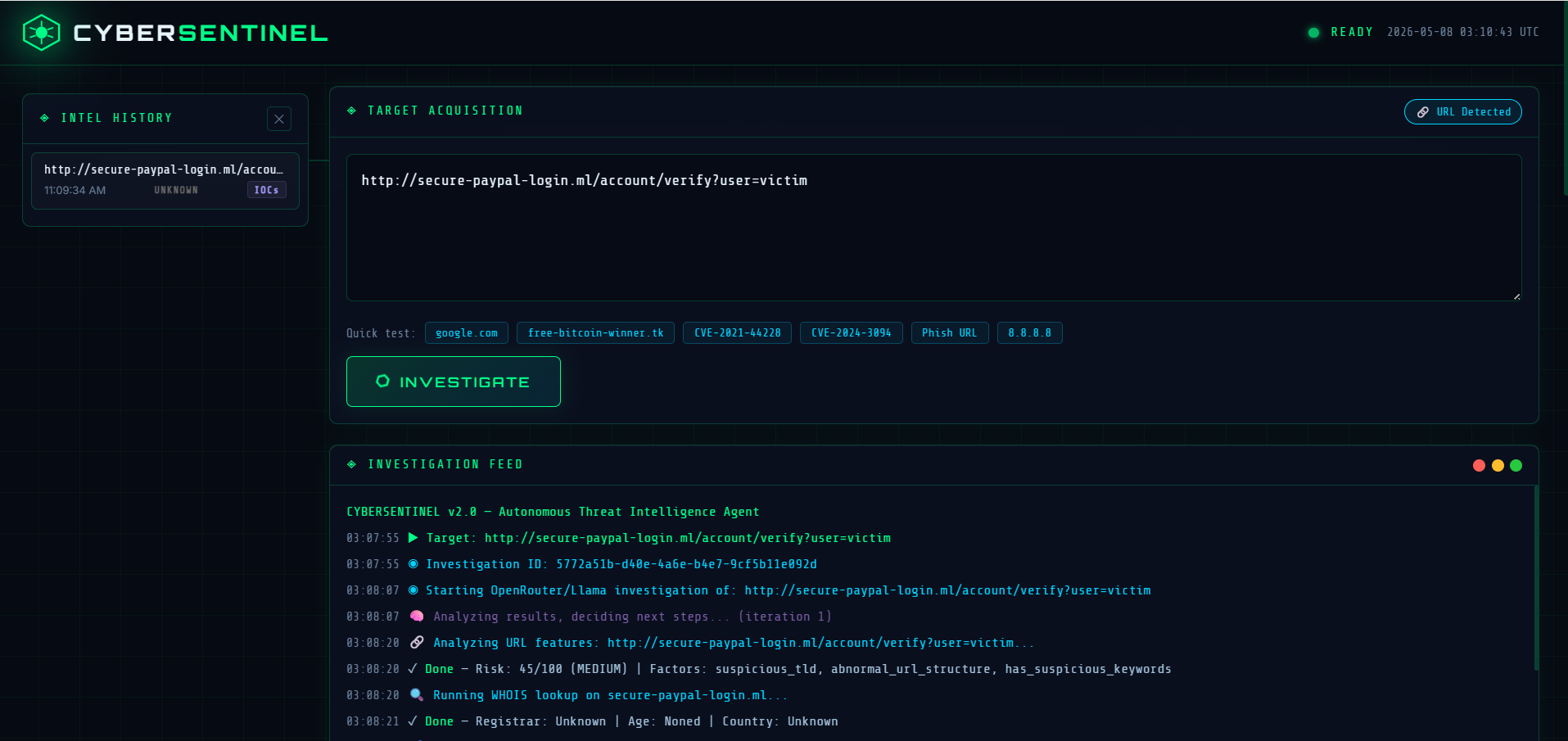Click the Investigation Feed diamond icon
Screen dimensions: 1568x741
[351, 464]
